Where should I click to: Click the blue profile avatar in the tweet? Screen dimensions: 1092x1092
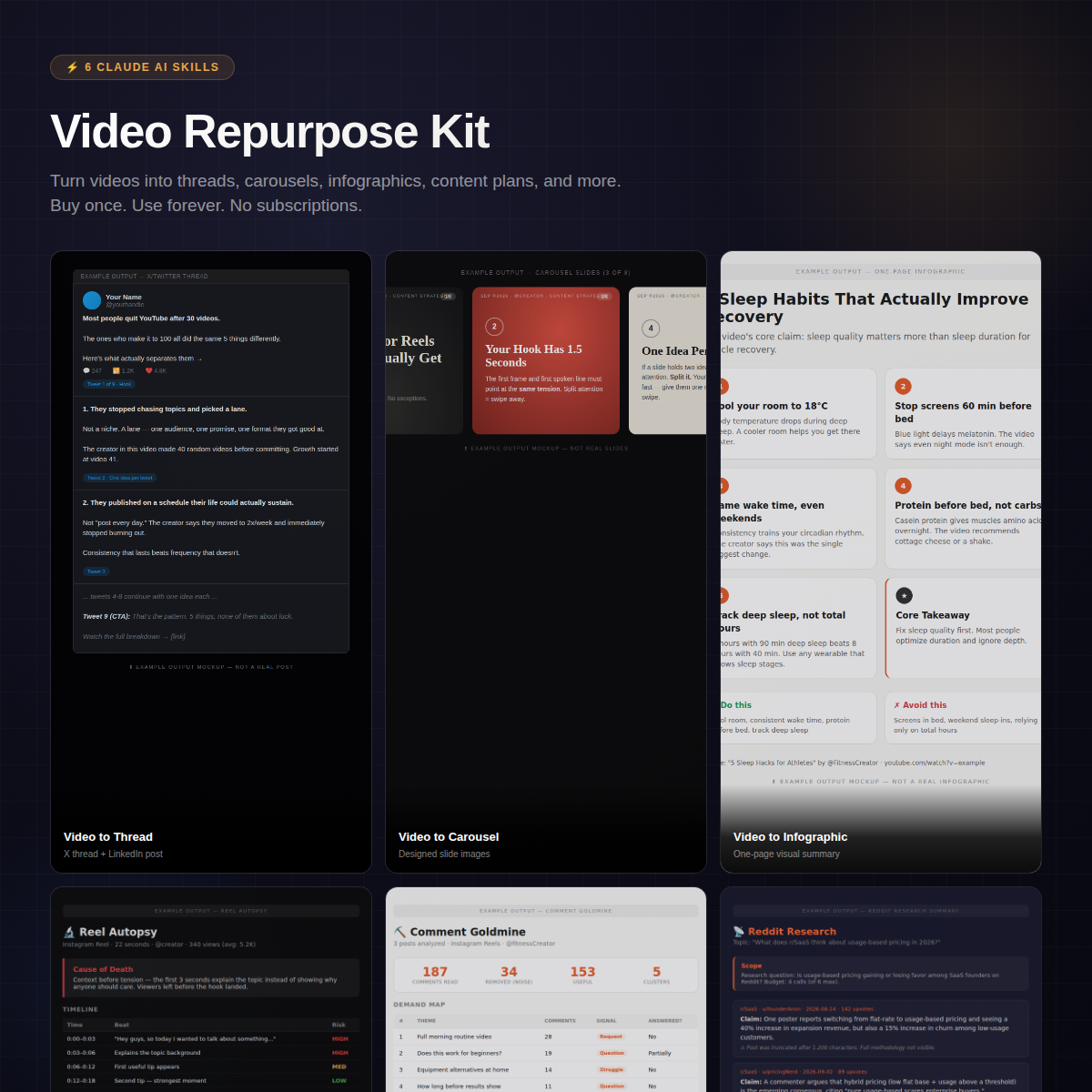[92, 300]
